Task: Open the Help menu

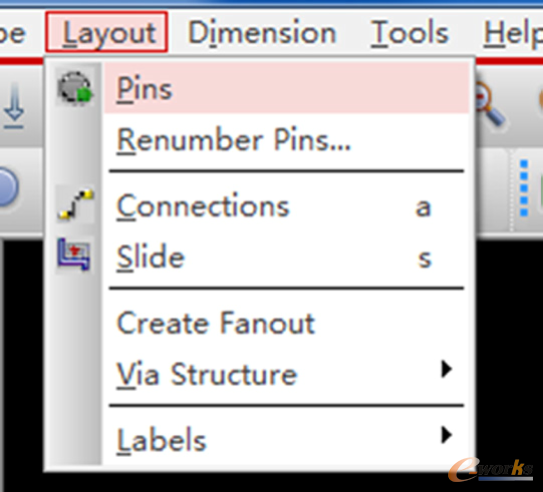Action: [513, 34]
